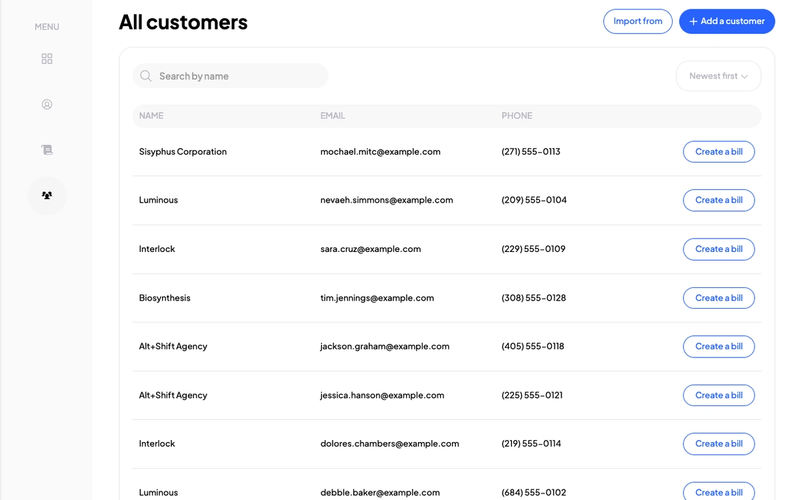Select the Sisyphus Corporation name cell
This screenshot has height=500, width=800.
point(183,152)
